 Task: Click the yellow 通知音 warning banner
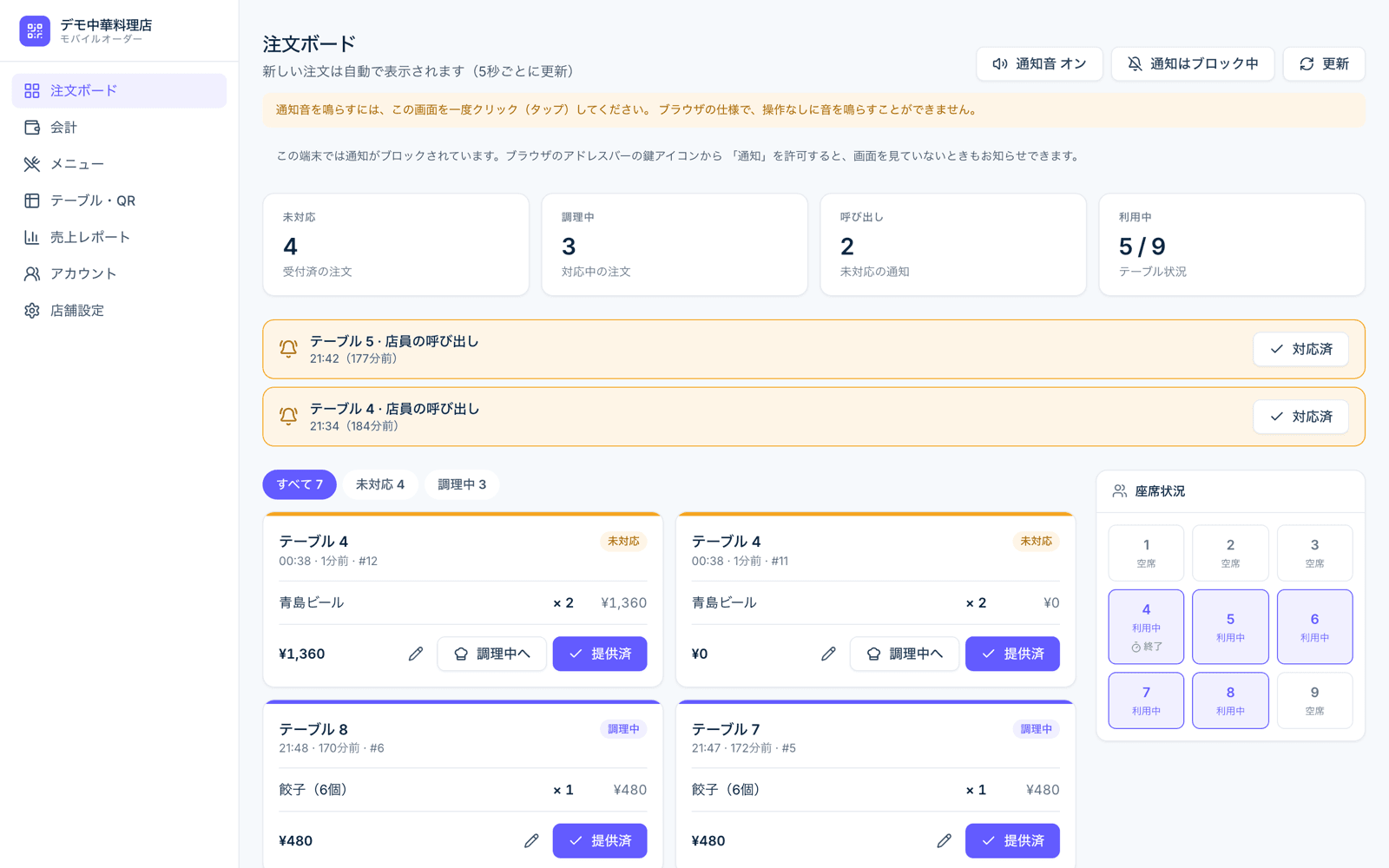(x=813, y=110)
